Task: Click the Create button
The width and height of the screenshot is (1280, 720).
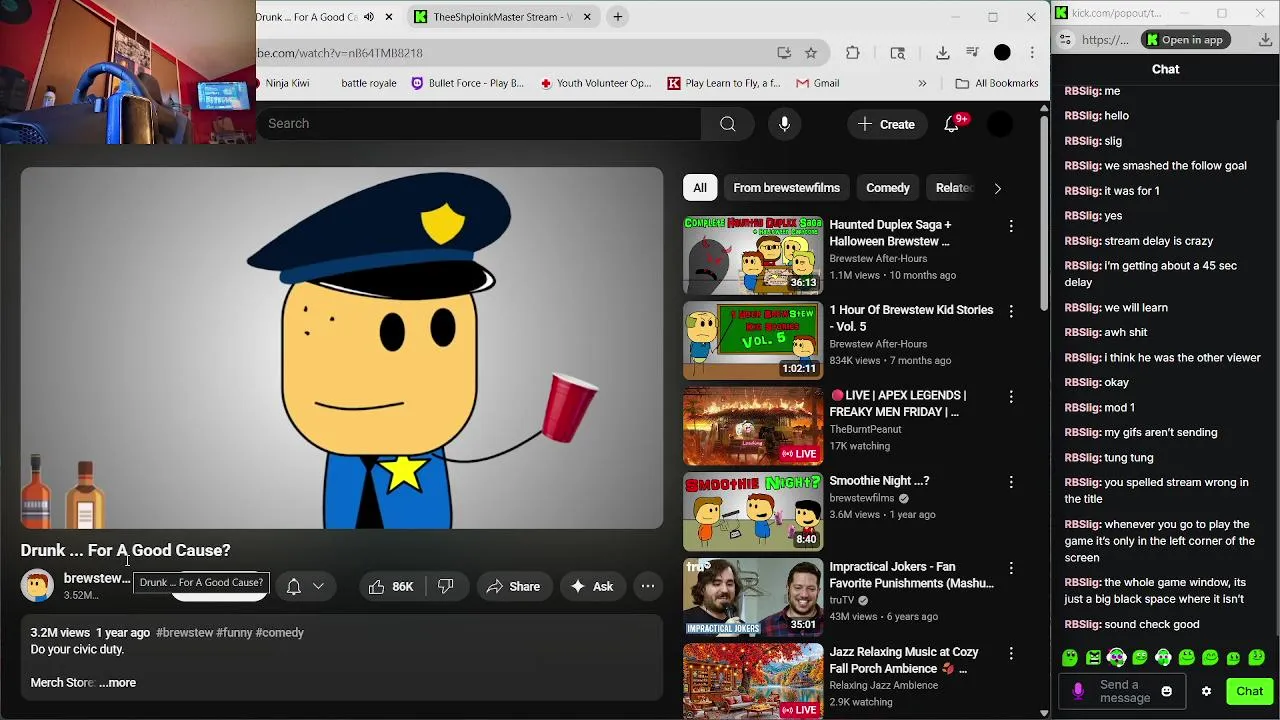Action: [886, 124]
